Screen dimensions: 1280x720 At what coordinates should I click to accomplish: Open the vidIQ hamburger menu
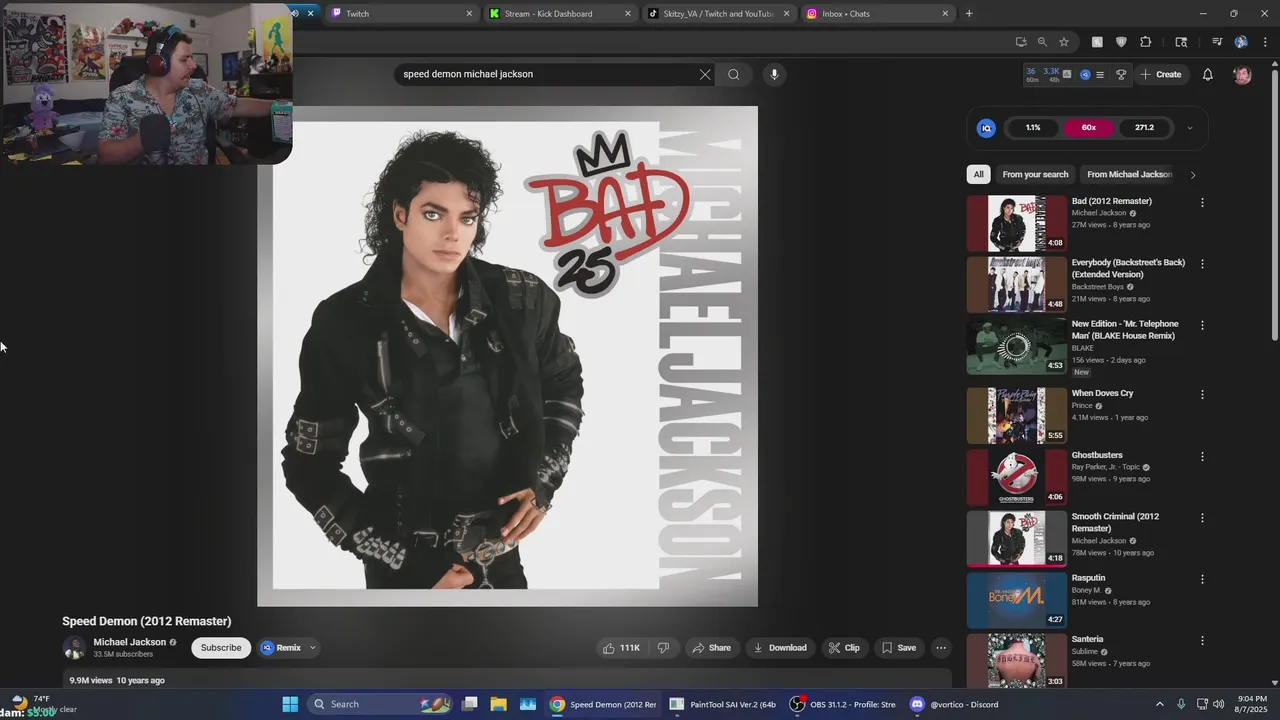click(x=1100, y=75)
